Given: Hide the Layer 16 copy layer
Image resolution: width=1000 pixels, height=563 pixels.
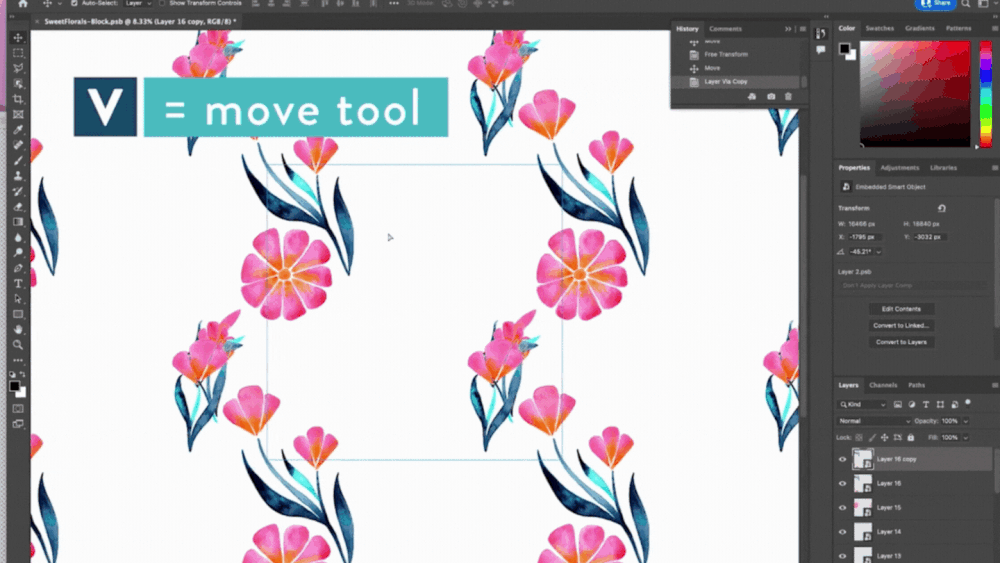Looking at the screenshot, I should coord(842,459).
